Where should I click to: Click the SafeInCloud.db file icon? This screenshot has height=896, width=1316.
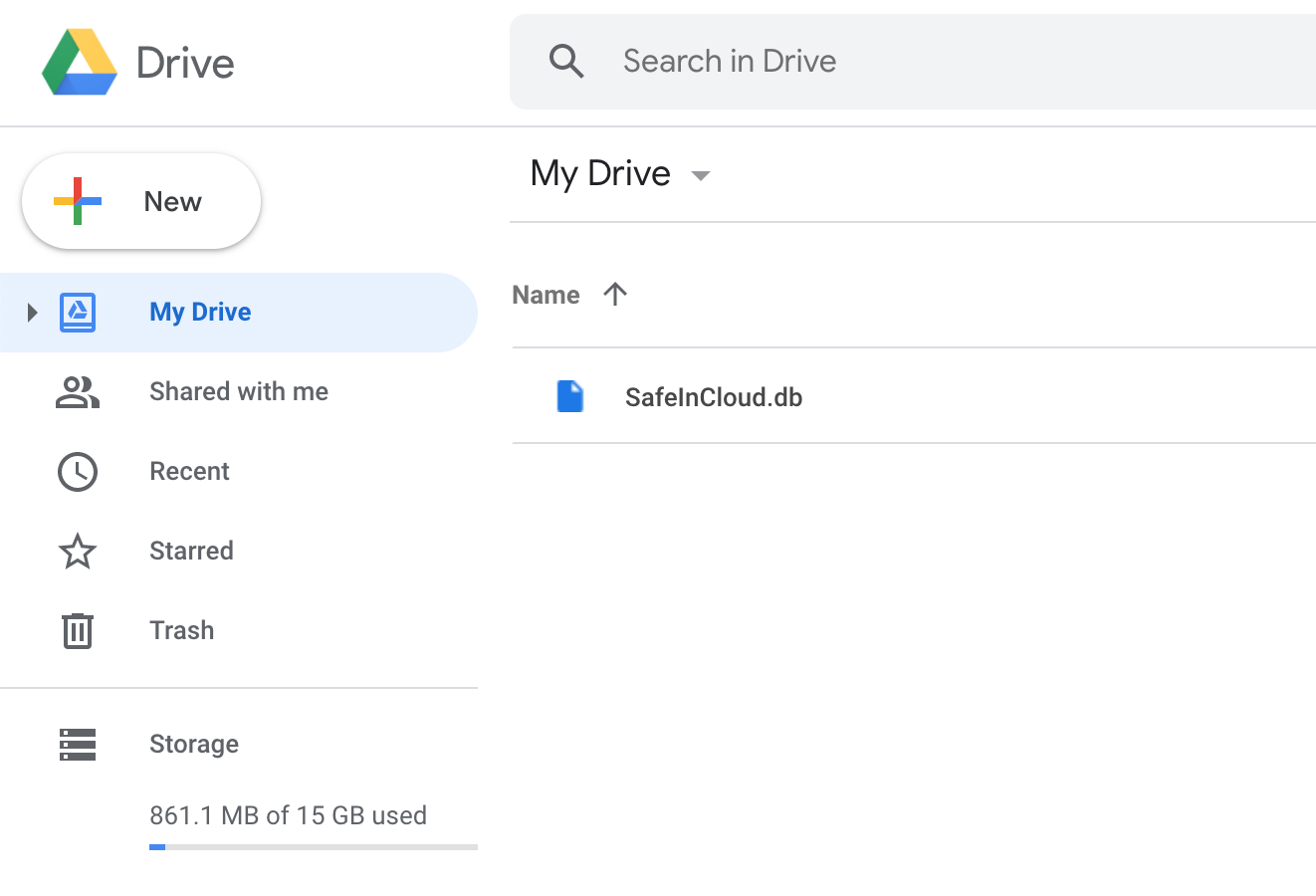tap(570, 396)
